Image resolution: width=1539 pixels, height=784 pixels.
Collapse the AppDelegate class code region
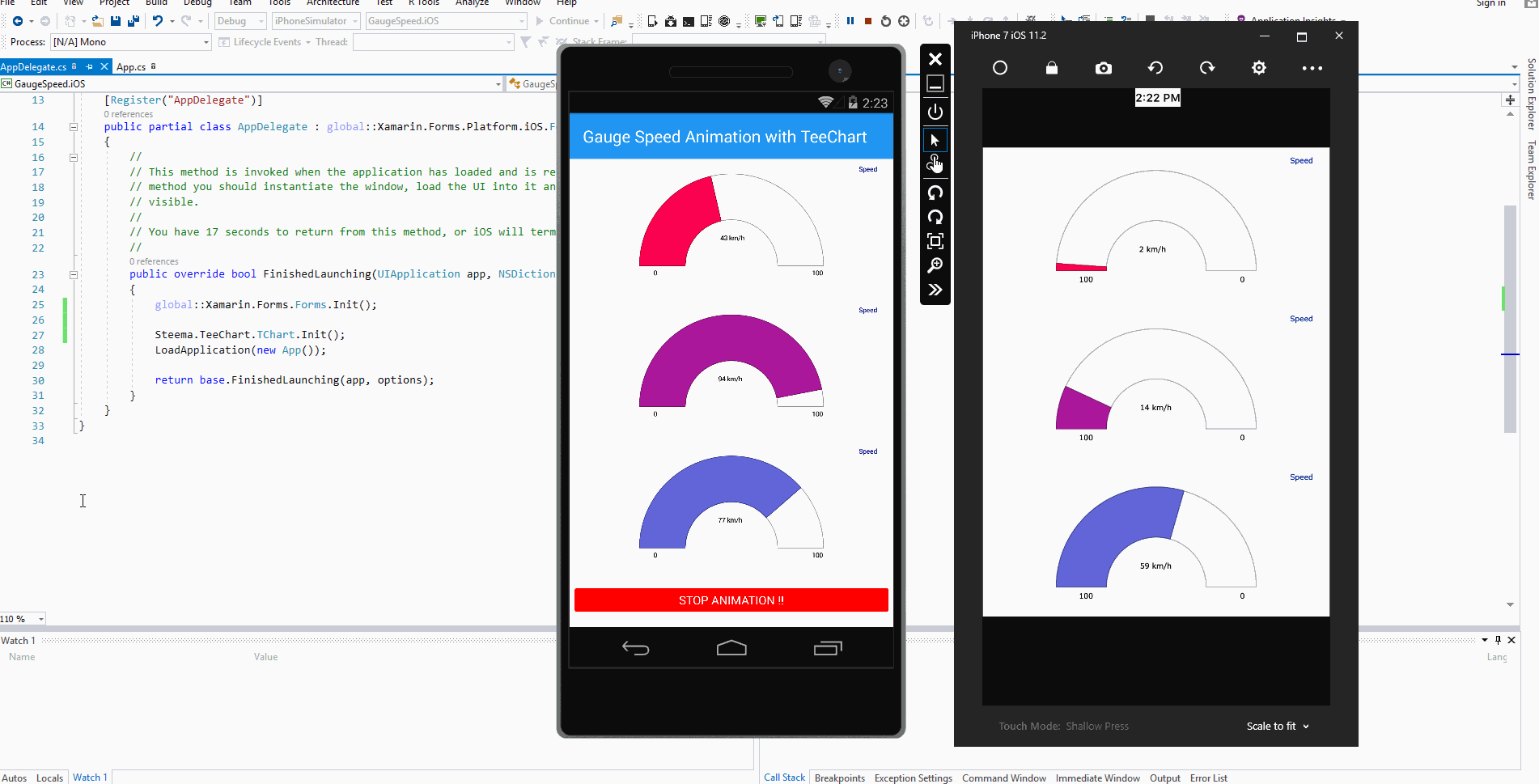(x=73, y=127)
